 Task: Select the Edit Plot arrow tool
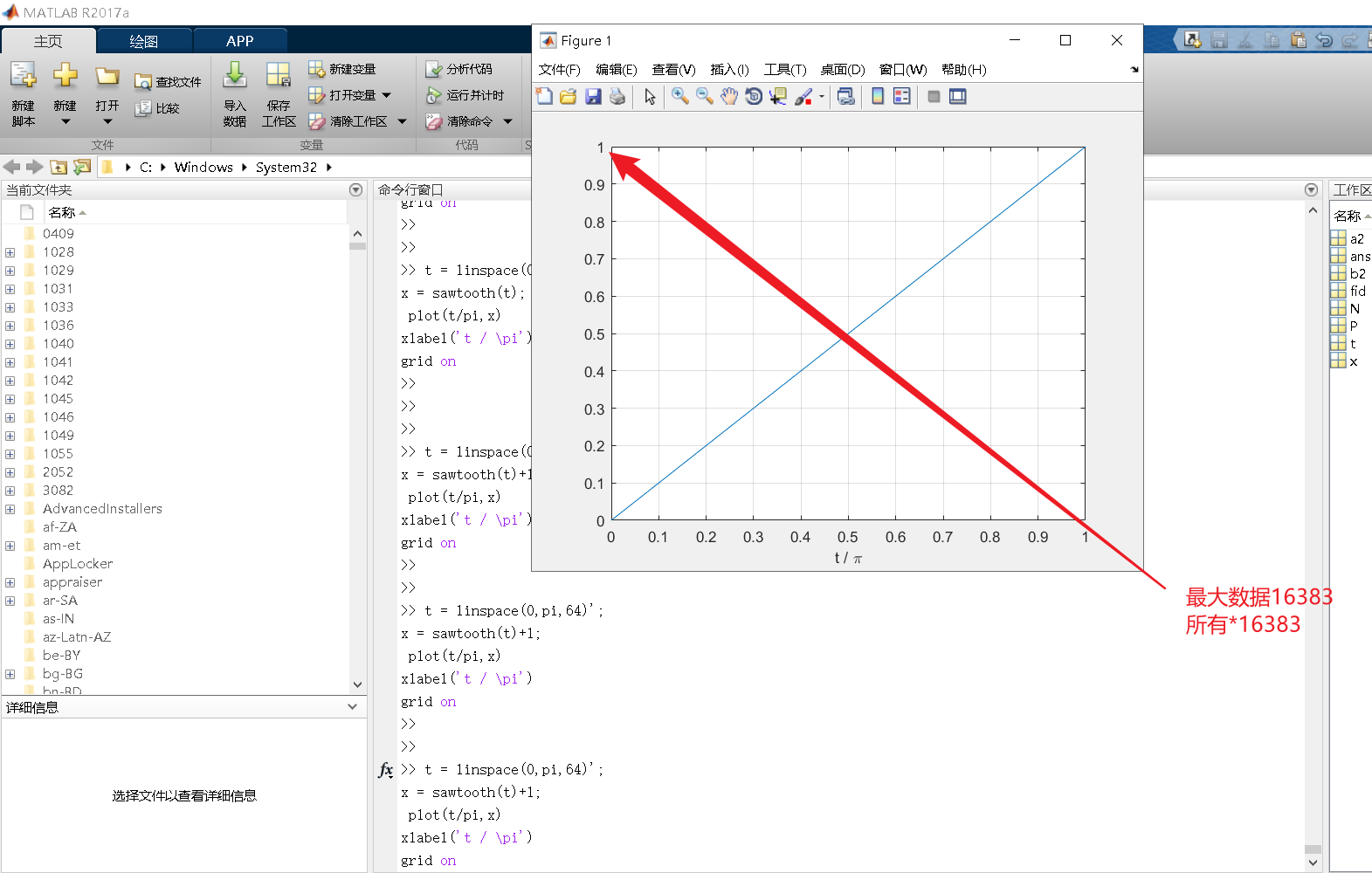pyautogui.click(x=650, y=97)
